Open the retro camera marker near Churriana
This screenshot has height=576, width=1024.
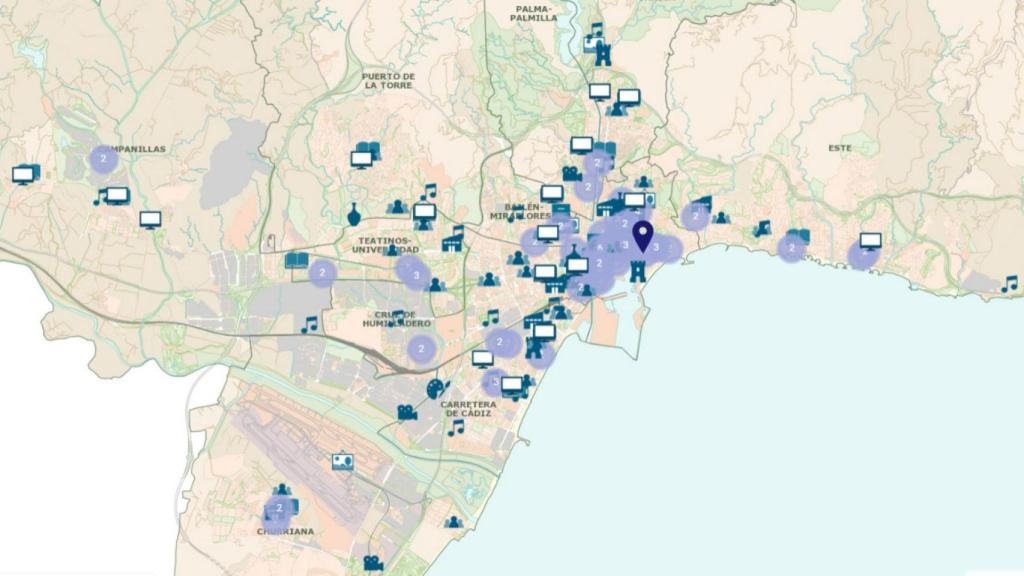[342, 462]
